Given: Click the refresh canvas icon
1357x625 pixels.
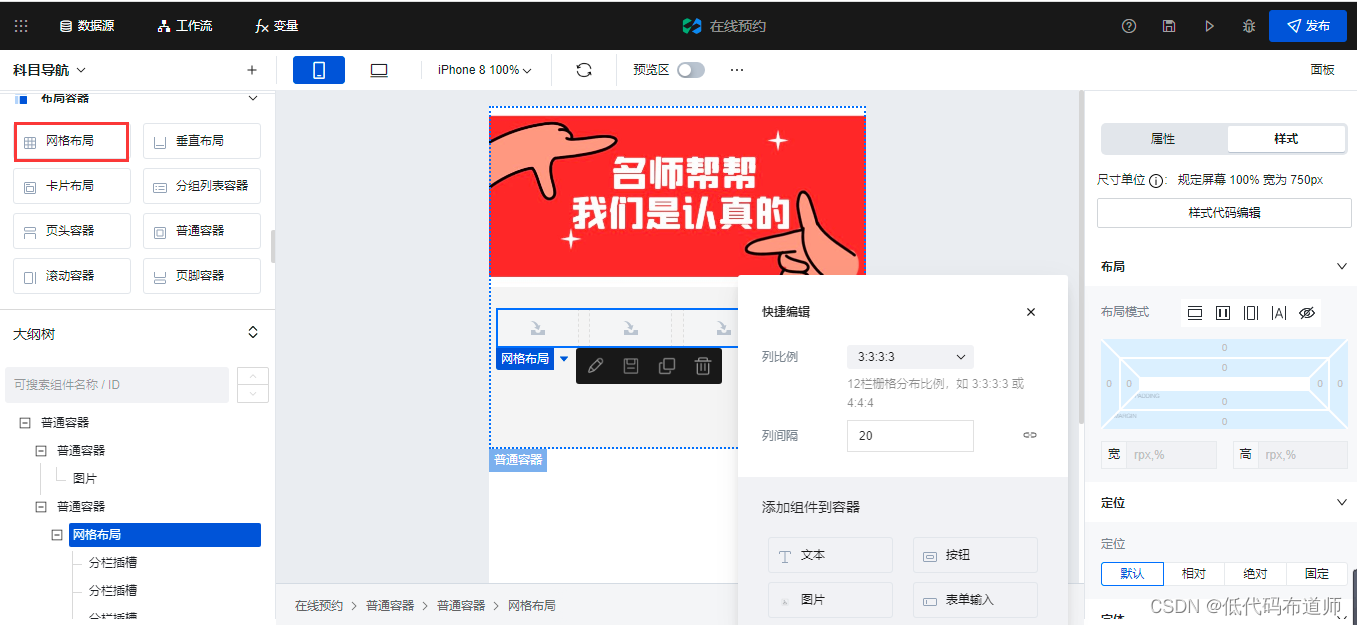Looking at the screenshot, I should (x=584, y=70).
